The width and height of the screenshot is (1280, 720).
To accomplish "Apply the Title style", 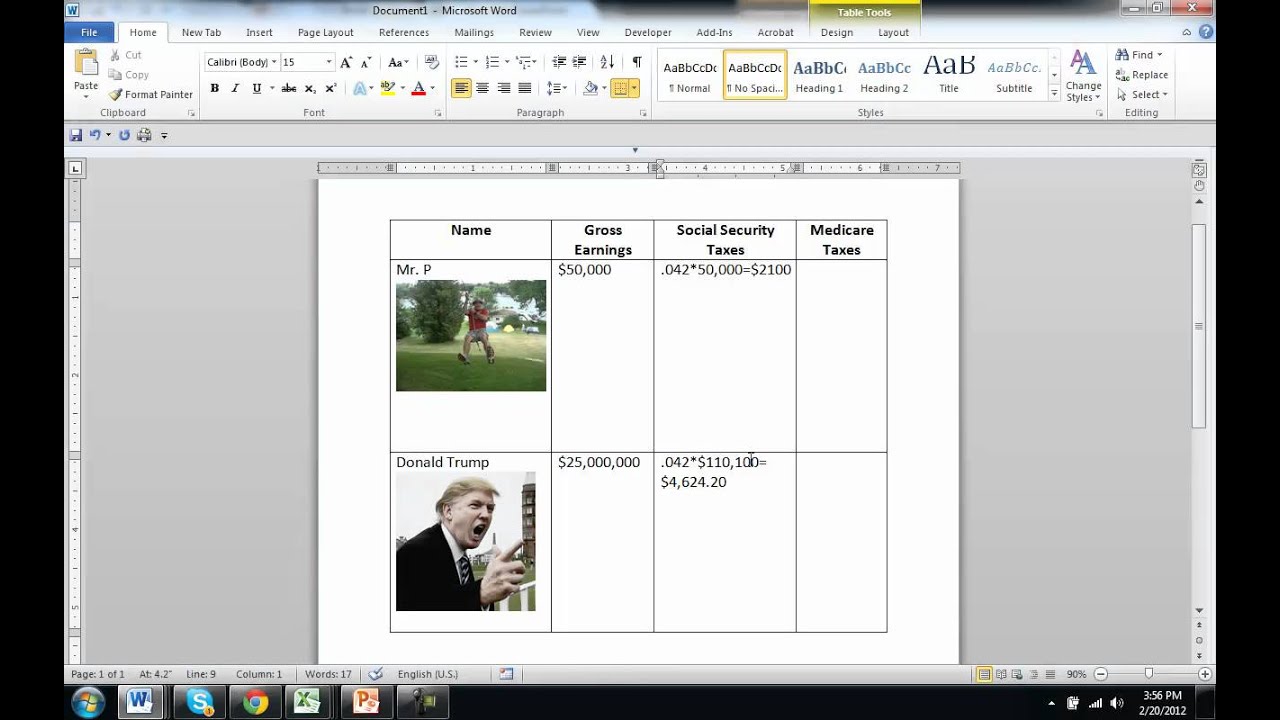I will (x=948, y=75).
